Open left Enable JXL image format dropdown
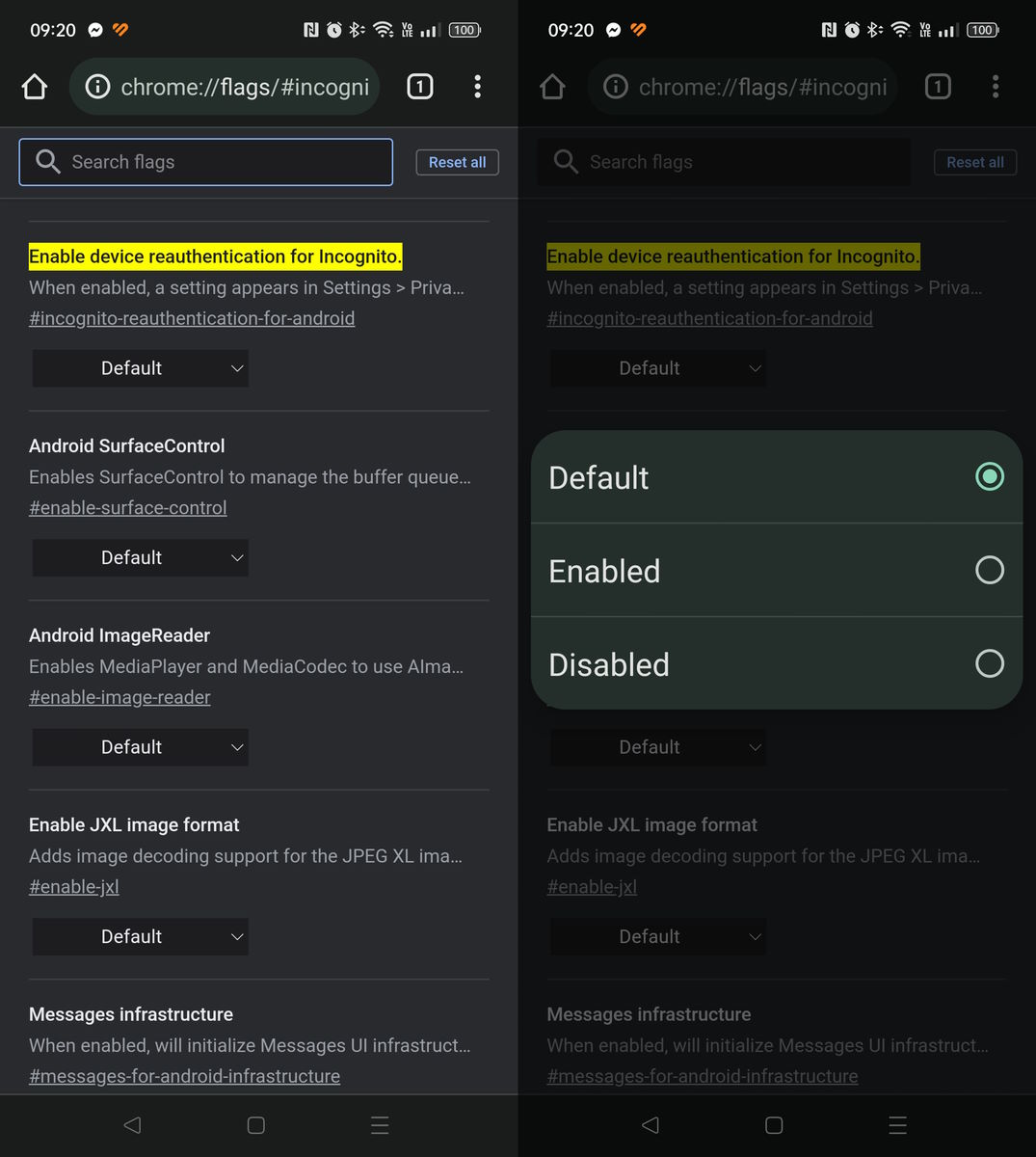The image size is (1036, 1157). [141, 936]
